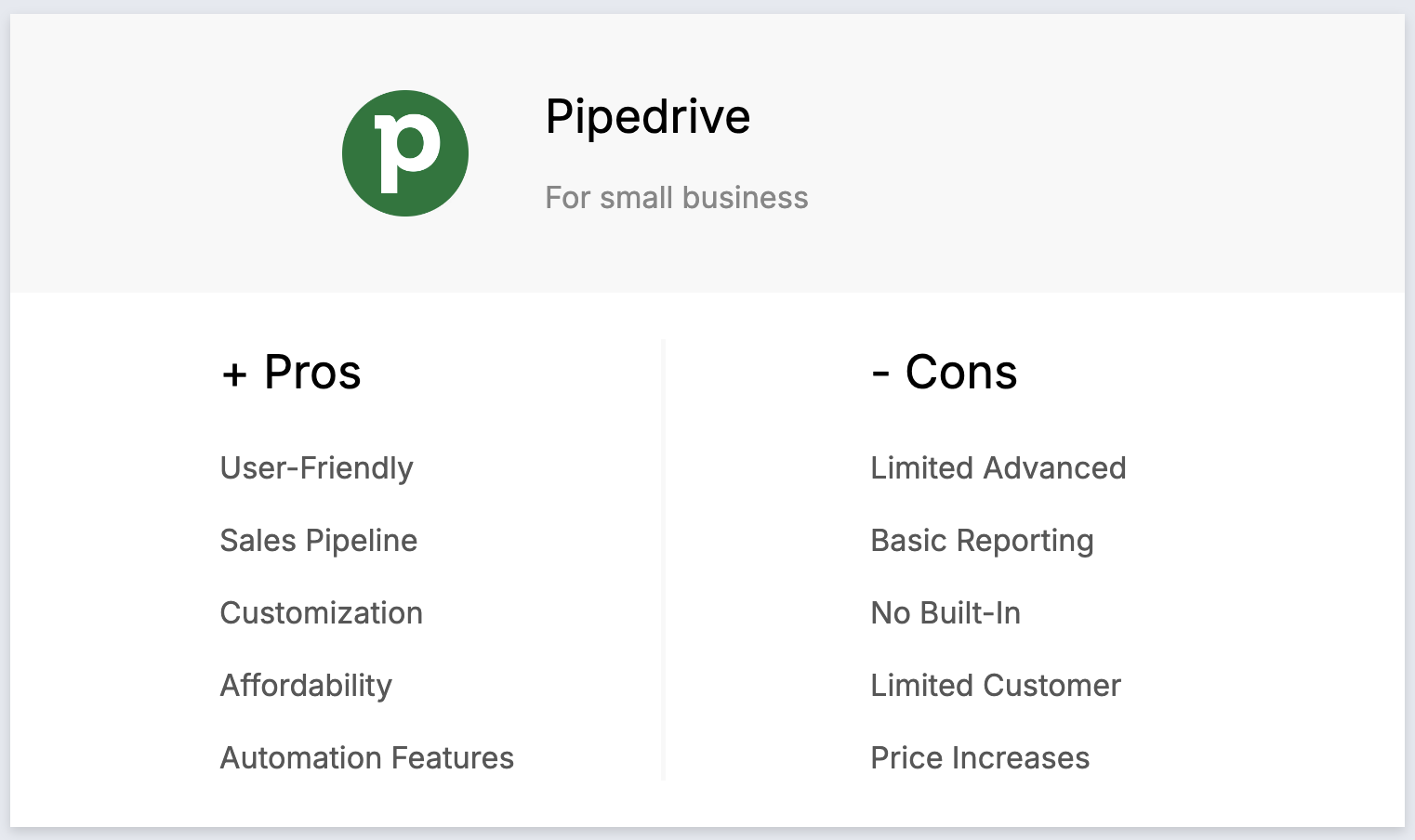Click the plus sign before Pros

234,374
